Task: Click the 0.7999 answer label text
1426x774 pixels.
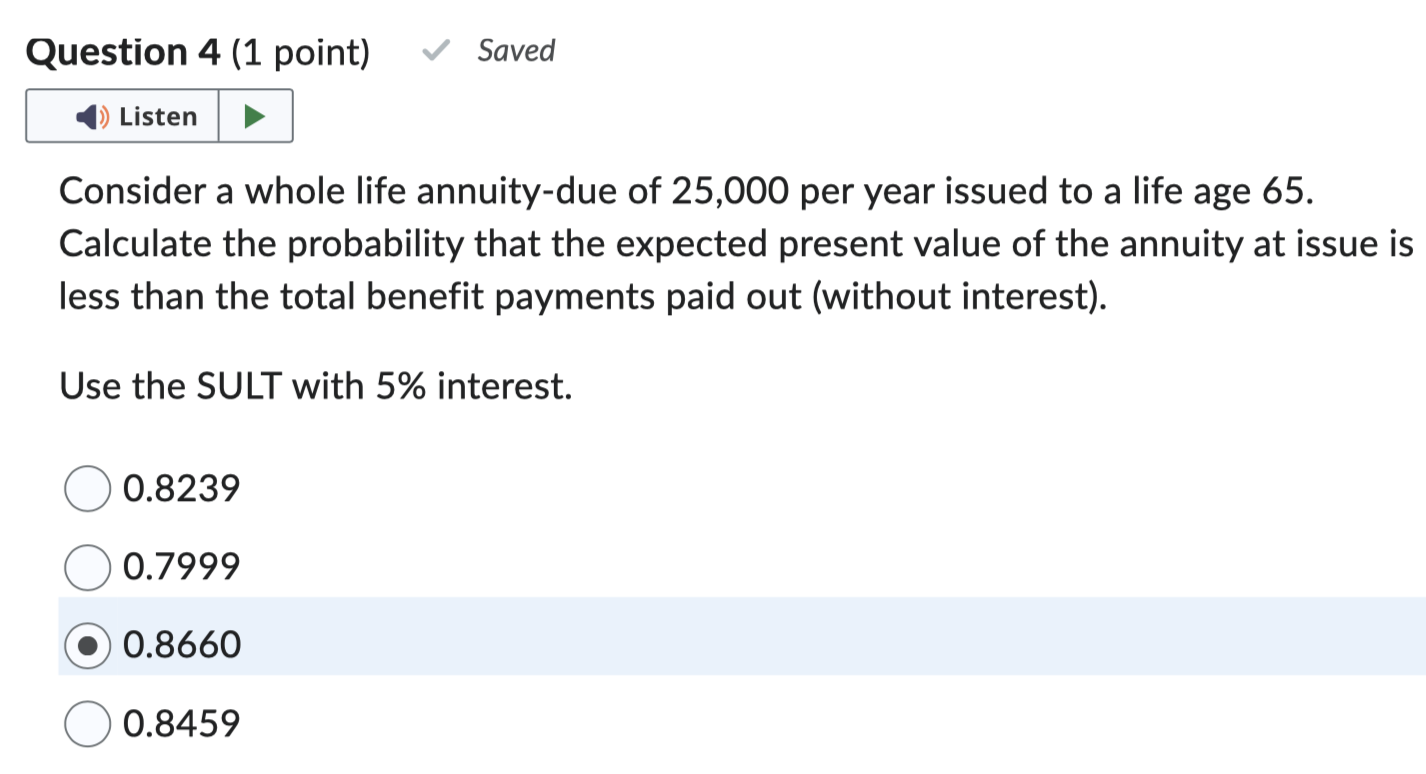Action: pos(181,568)
